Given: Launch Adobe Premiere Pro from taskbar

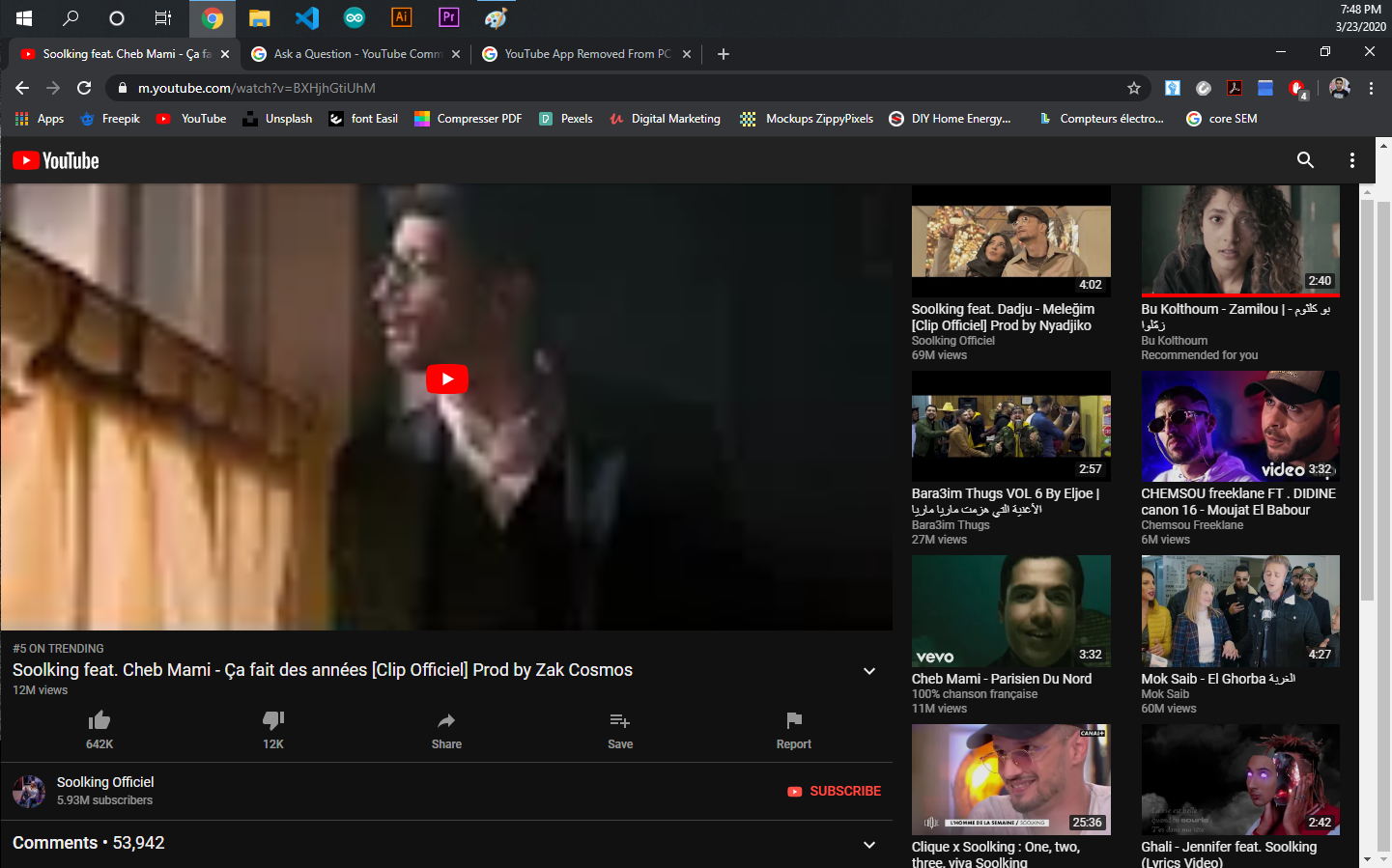Looking at the screenshot, I should click(x=448, y=18).
